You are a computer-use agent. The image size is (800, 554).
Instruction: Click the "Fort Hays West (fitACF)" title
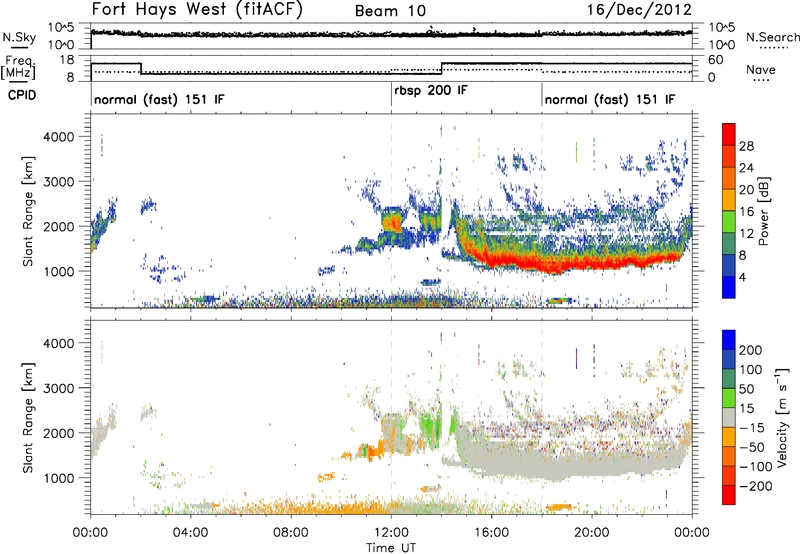[197, 9]
